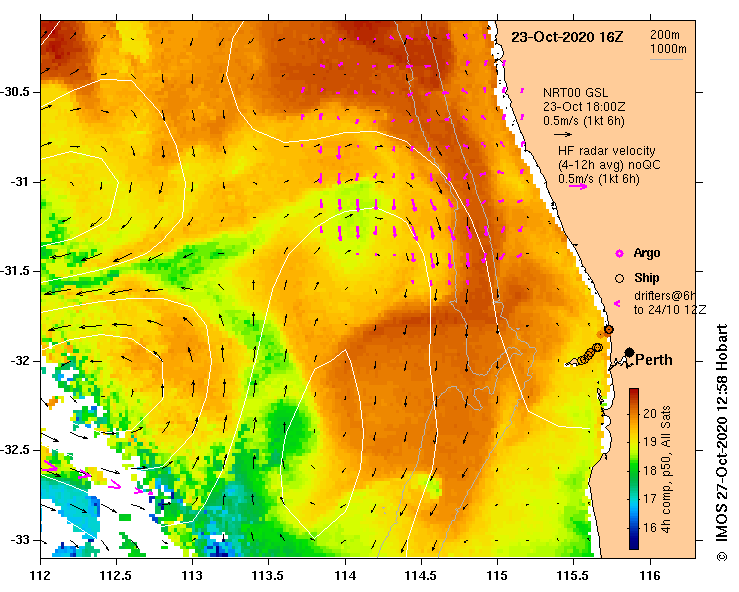Click the 1000m depth legend text
Viewport: 739px width, 592px height.
(668, 49)
